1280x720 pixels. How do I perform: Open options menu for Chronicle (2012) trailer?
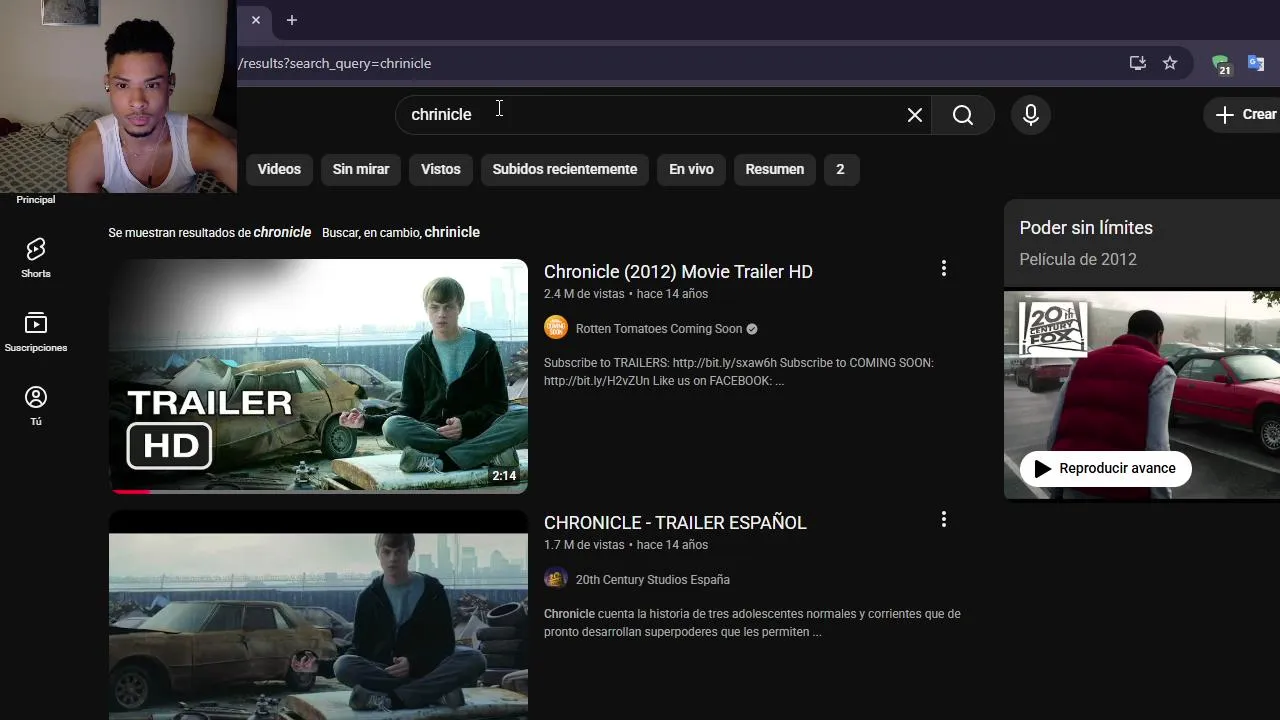click(x=943, y=269)
